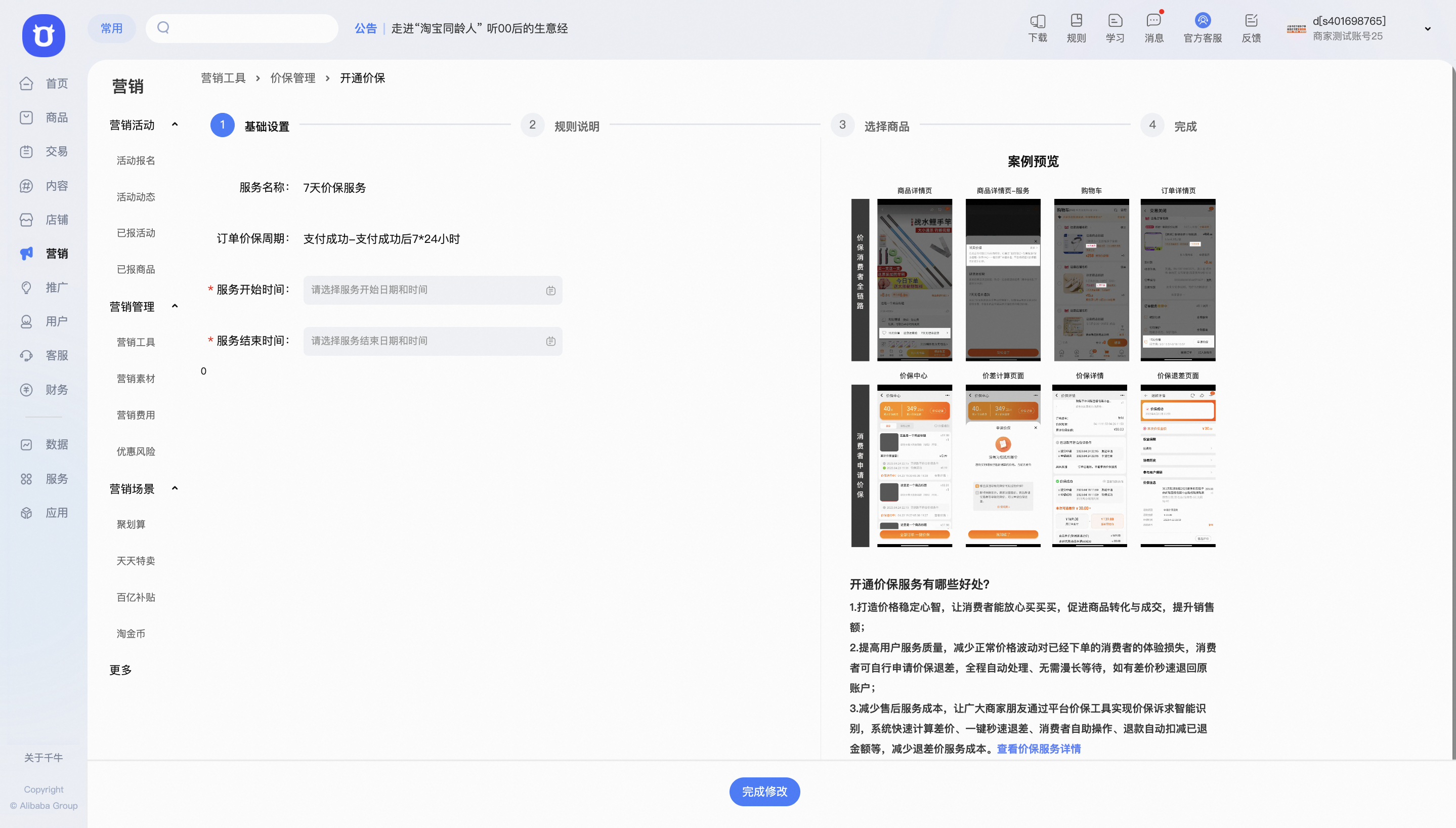Open the 价保退差页面 preview thumbnail
This screenshot has height=828, width=1456.
pos(1178,466)
